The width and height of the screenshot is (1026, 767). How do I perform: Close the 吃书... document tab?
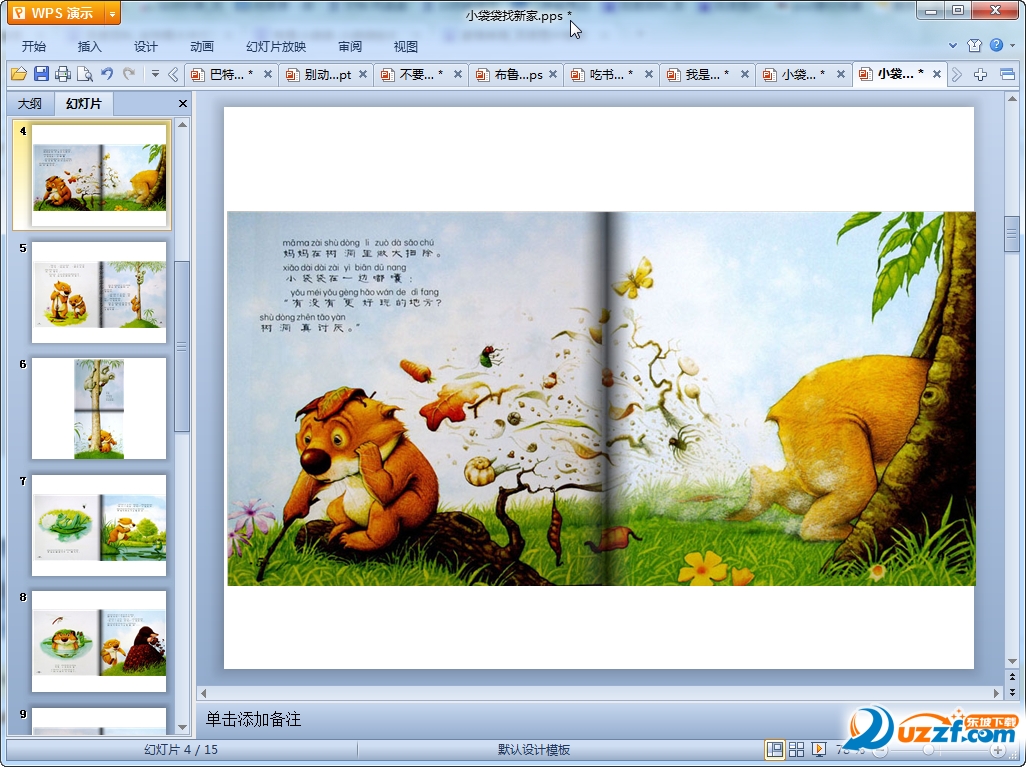tap(648, 75)
